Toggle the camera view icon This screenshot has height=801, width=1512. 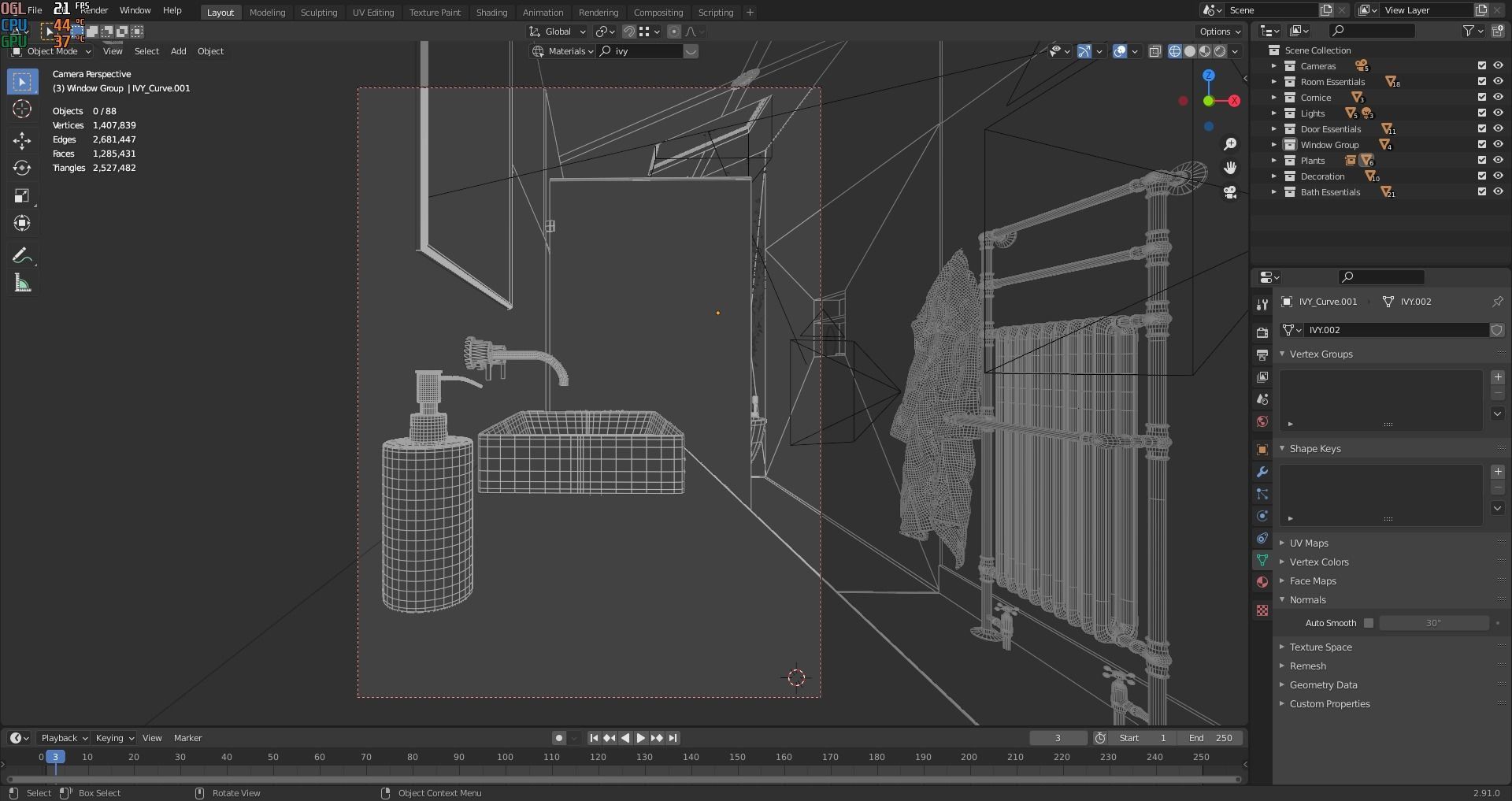click(1230, 192)
